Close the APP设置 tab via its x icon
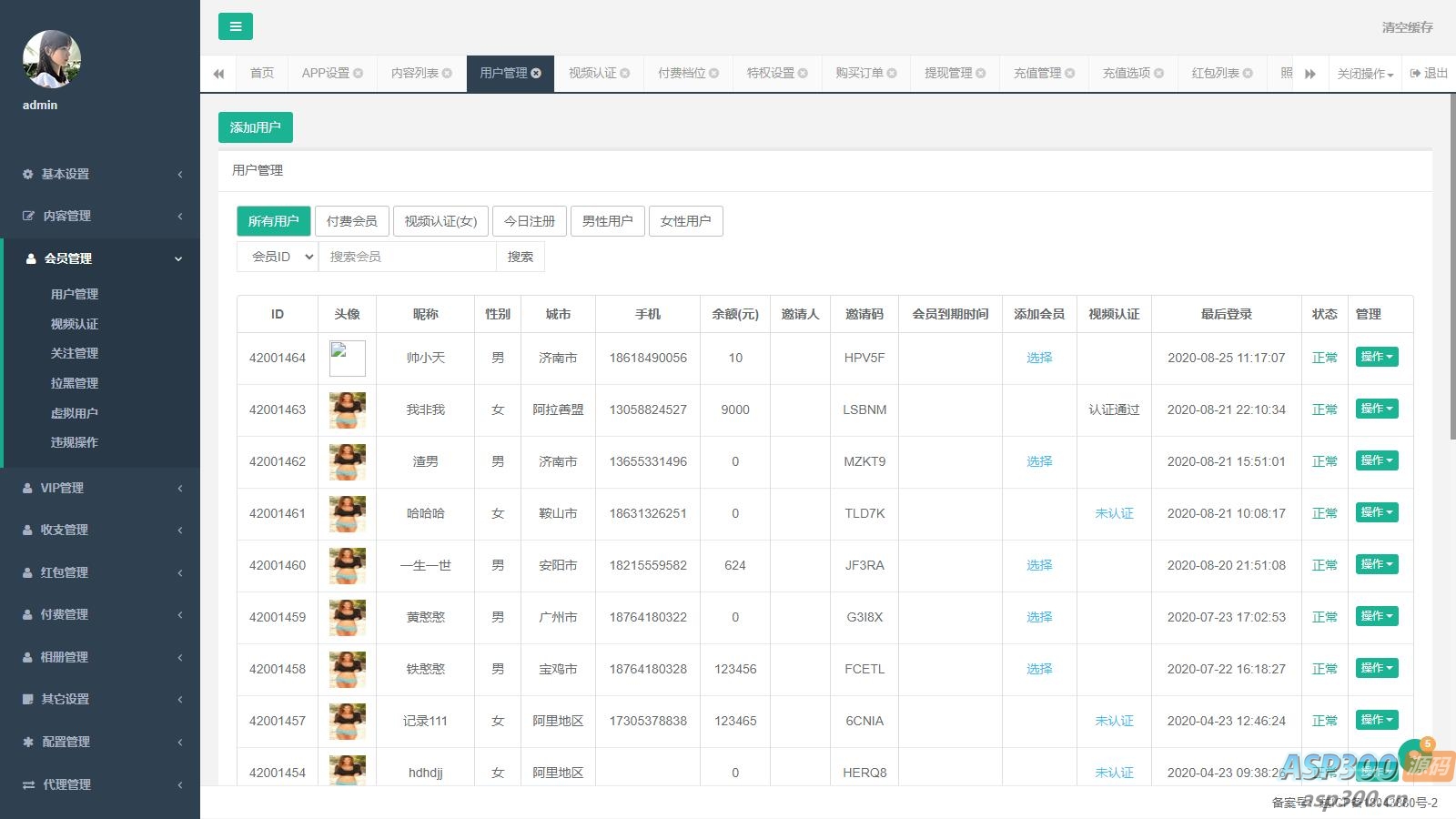1456x819 pixels. [x=358, y=74]
